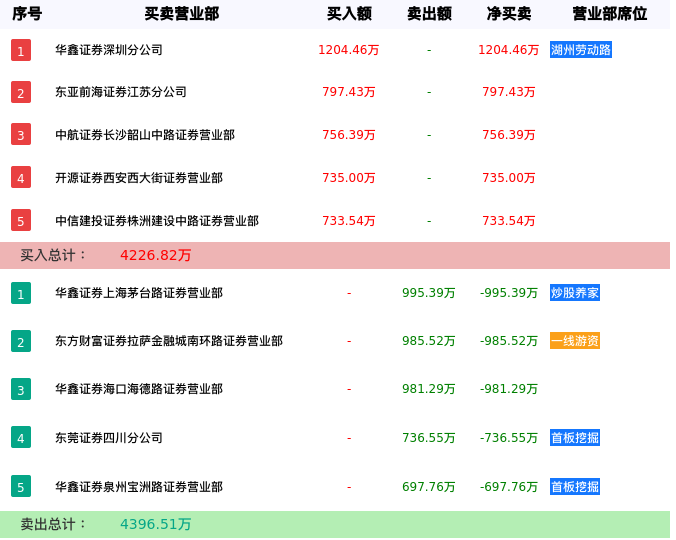Select the -981.29万 net value

click(x=509, y=389)
